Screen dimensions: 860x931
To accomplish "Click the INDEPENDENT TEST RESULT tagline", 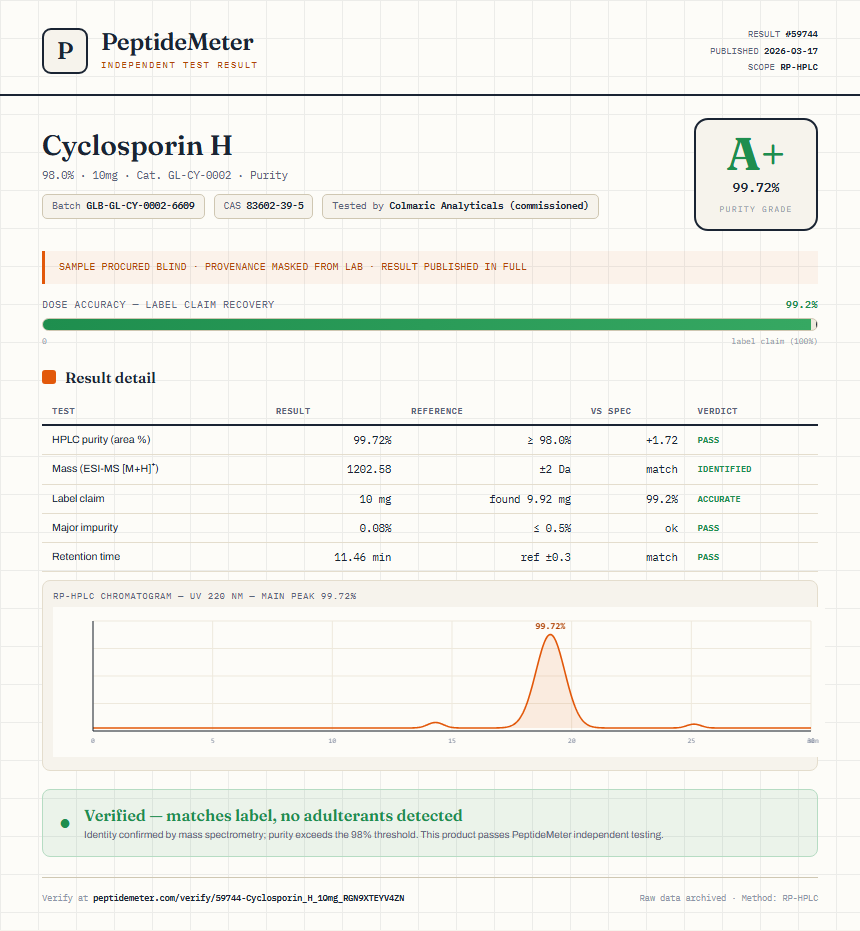I will click(x=179, y=65).
